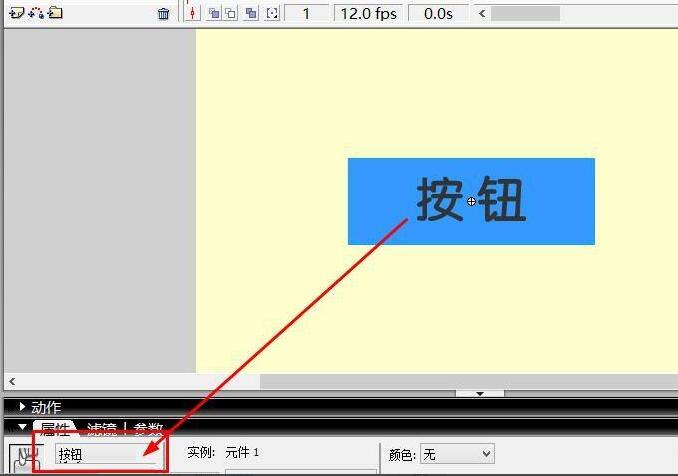Enable edit multiple frames
This screenshot has width=678, height=476.
click(x=251, y=14)
